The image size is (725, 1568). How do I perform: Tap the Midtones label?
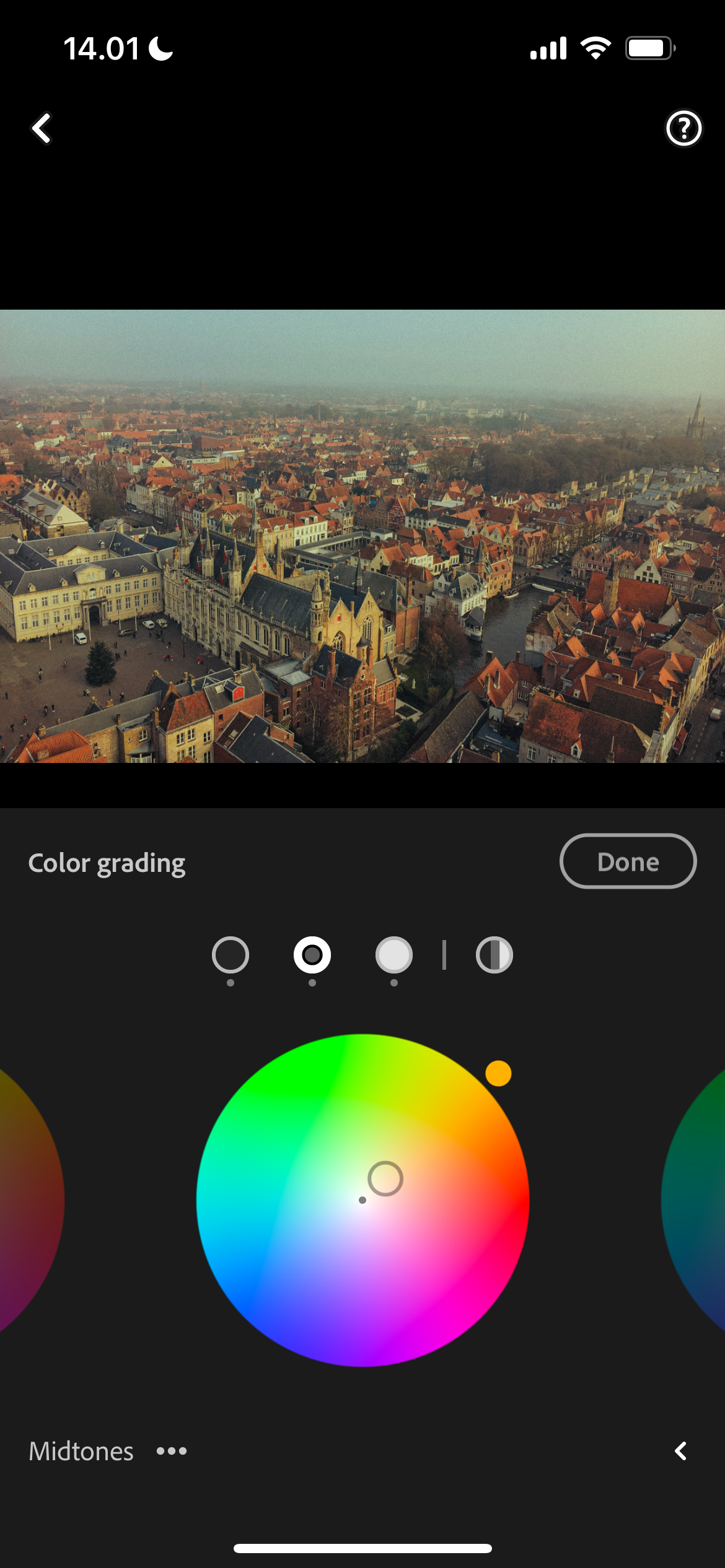point(81,1451)
